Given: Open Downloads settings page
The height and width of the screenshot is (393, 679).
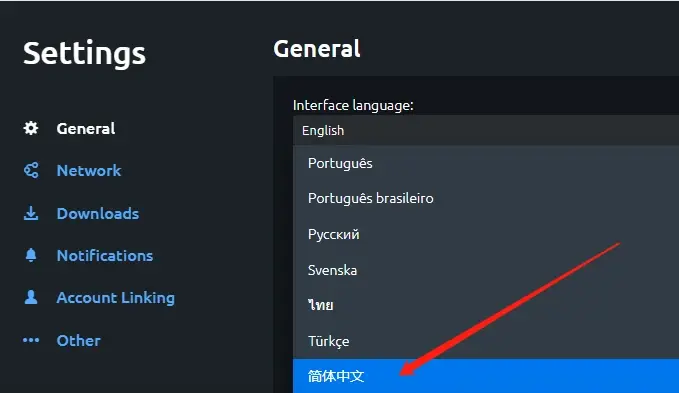Looking at the screenshot, I should point(98,213).
